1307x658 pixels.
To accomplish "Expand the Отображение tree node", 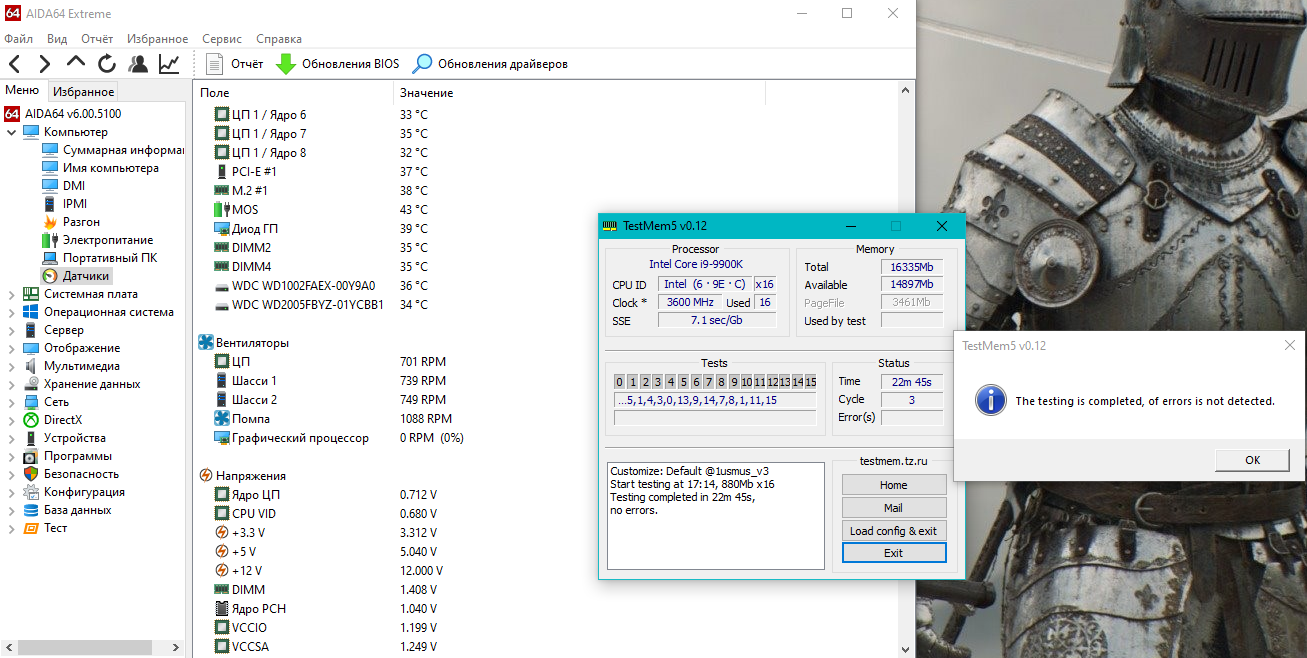I will point(11,348).
